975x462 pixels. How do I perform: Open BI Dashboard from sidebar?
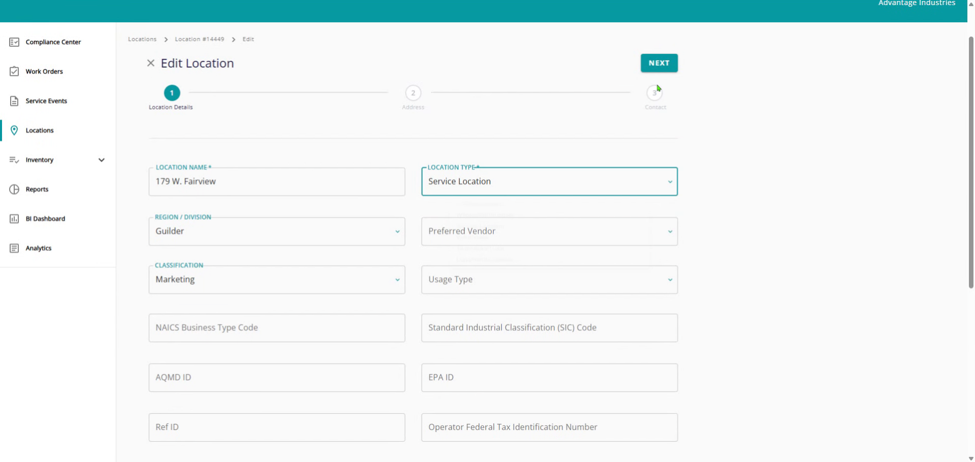tap(45, 219)
